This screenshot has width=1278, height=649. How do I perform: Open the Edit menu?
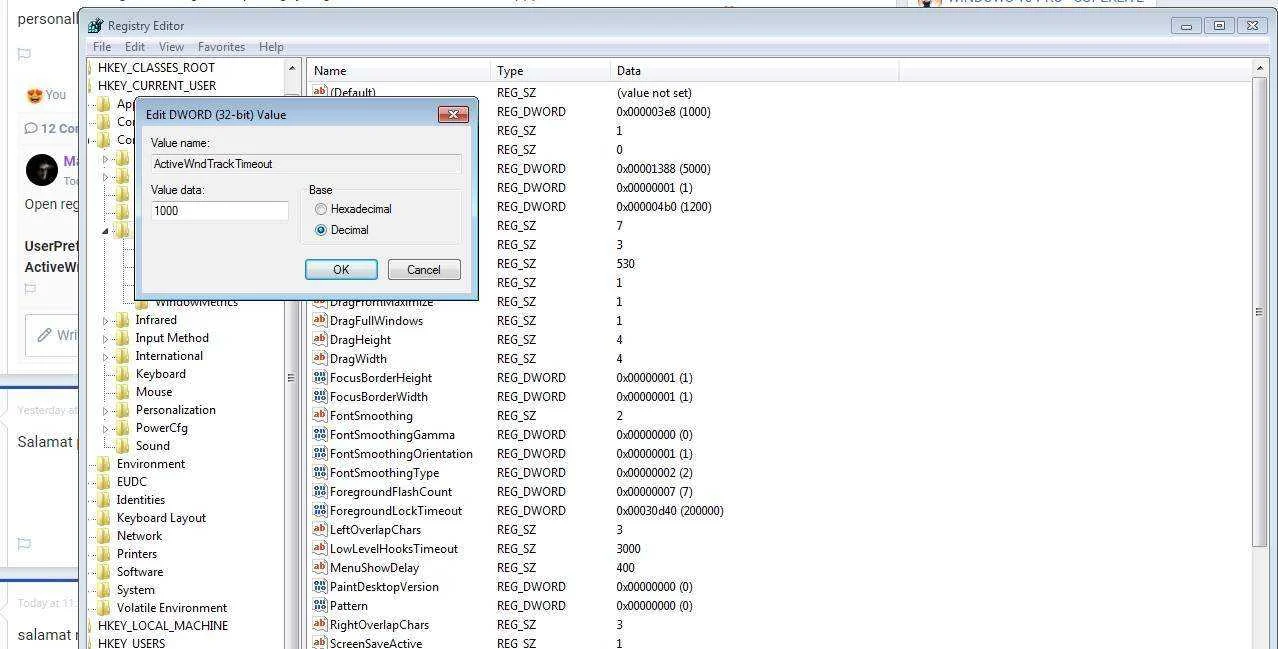[135, 47]
